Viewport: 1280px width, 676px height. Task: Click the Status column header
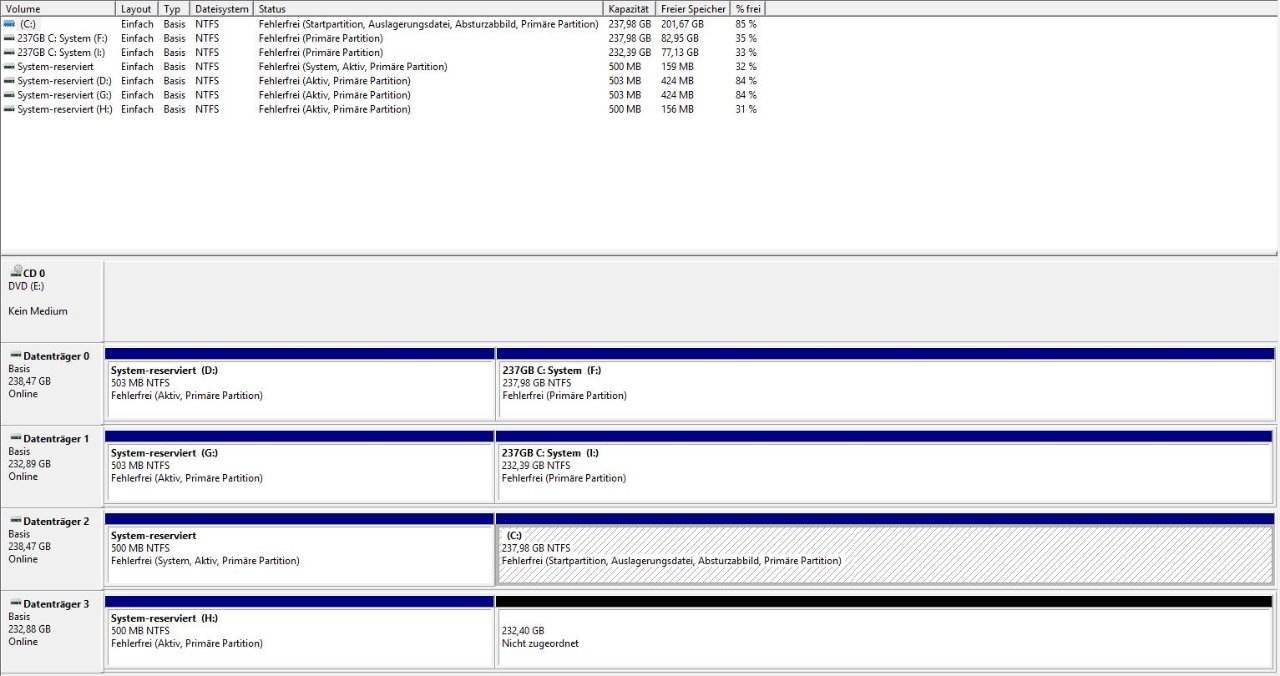(428, 8)
